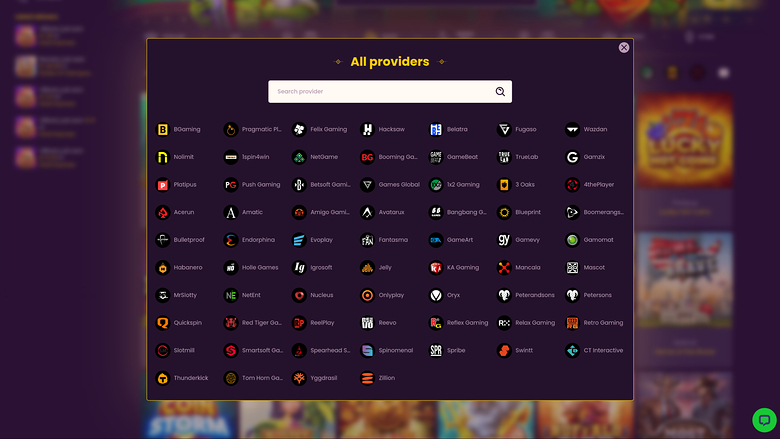Open the Evoplay blue stripes icon
Screen dimensions: 780x439
(299, 240)
